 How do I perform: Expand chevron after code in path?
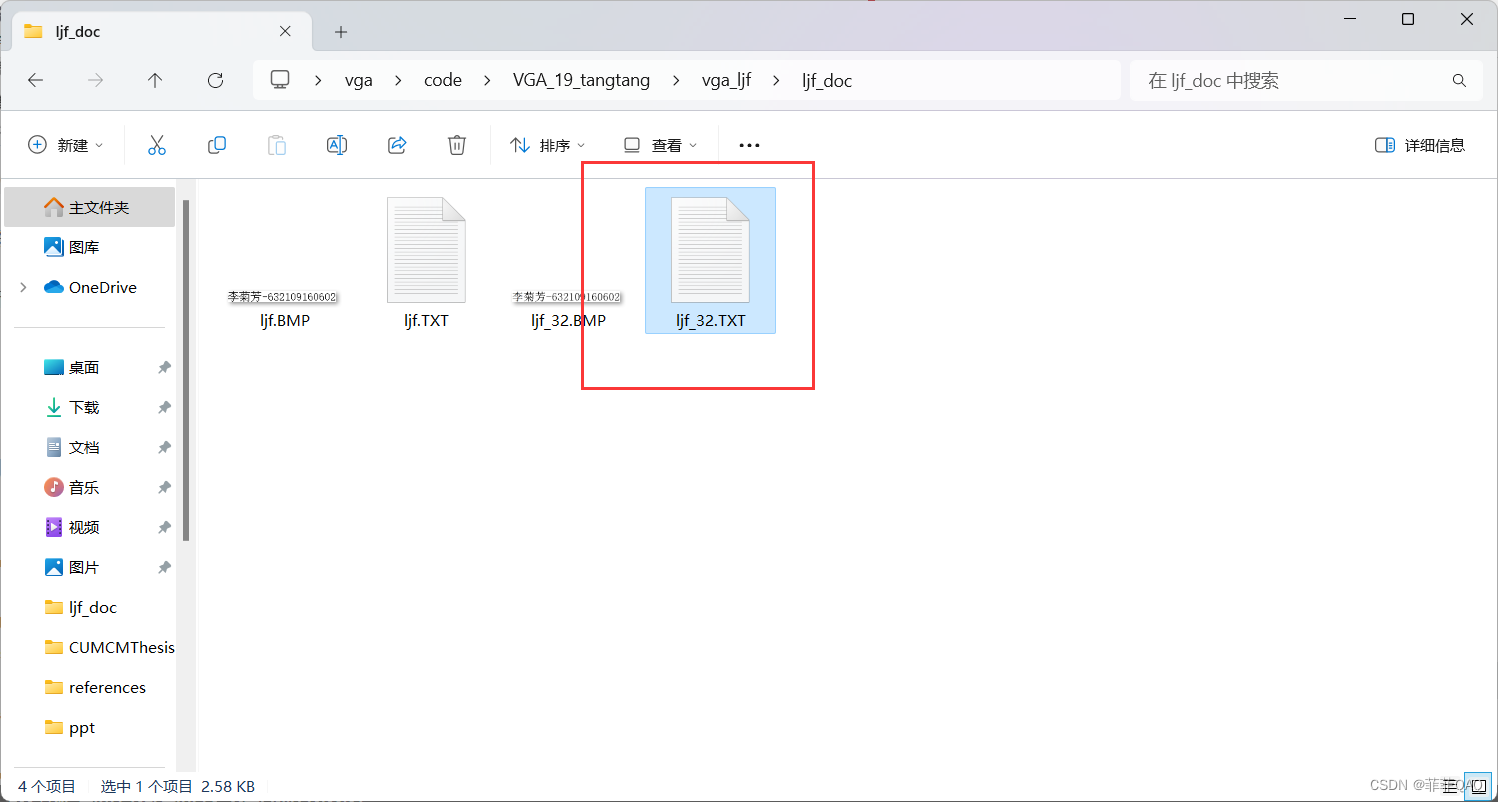click(x=488, y=81)
